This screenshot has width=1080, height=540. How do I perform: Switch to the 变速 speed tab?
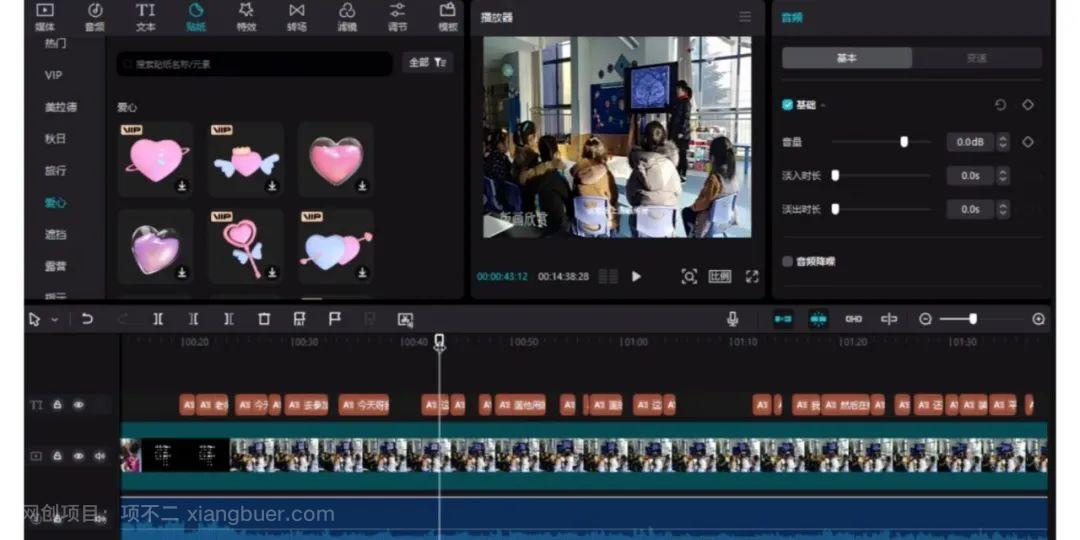976,58
